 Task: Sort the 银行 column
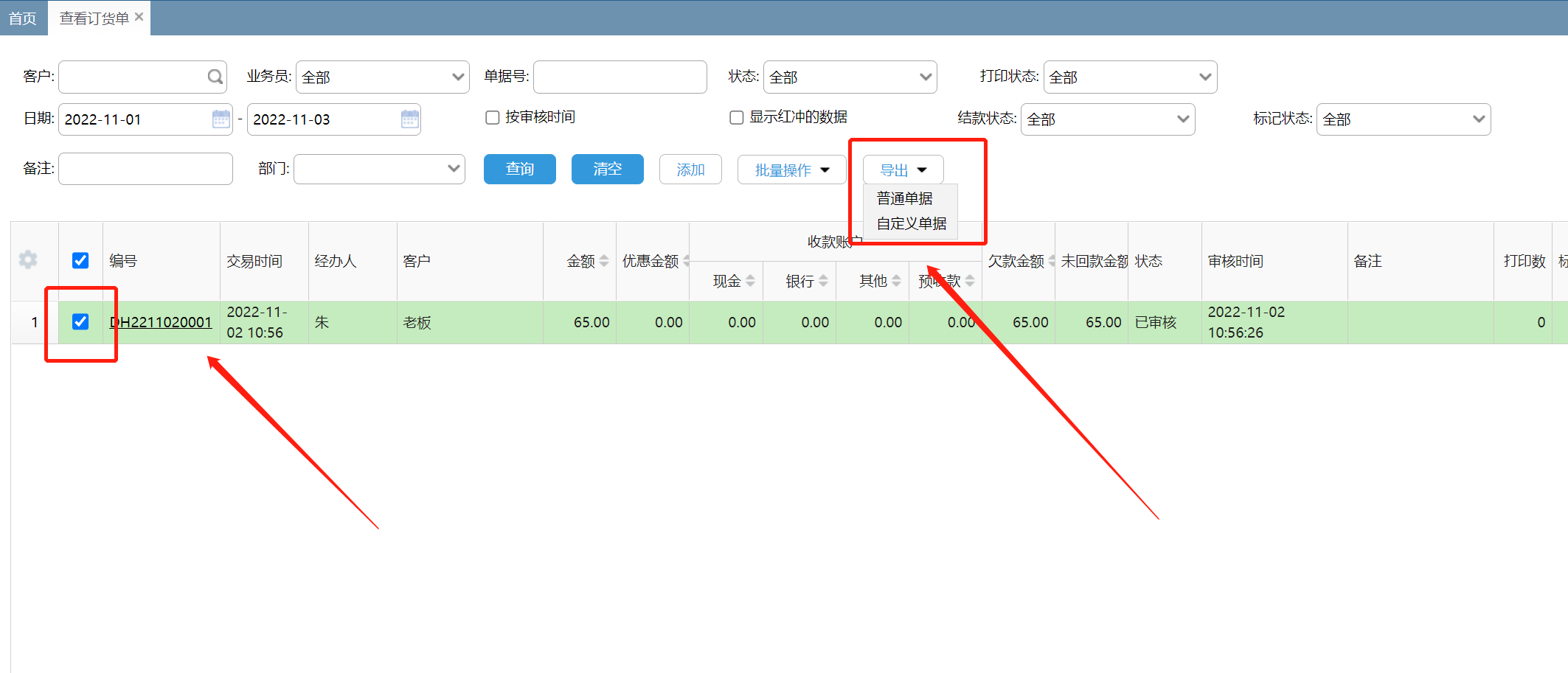823,281
